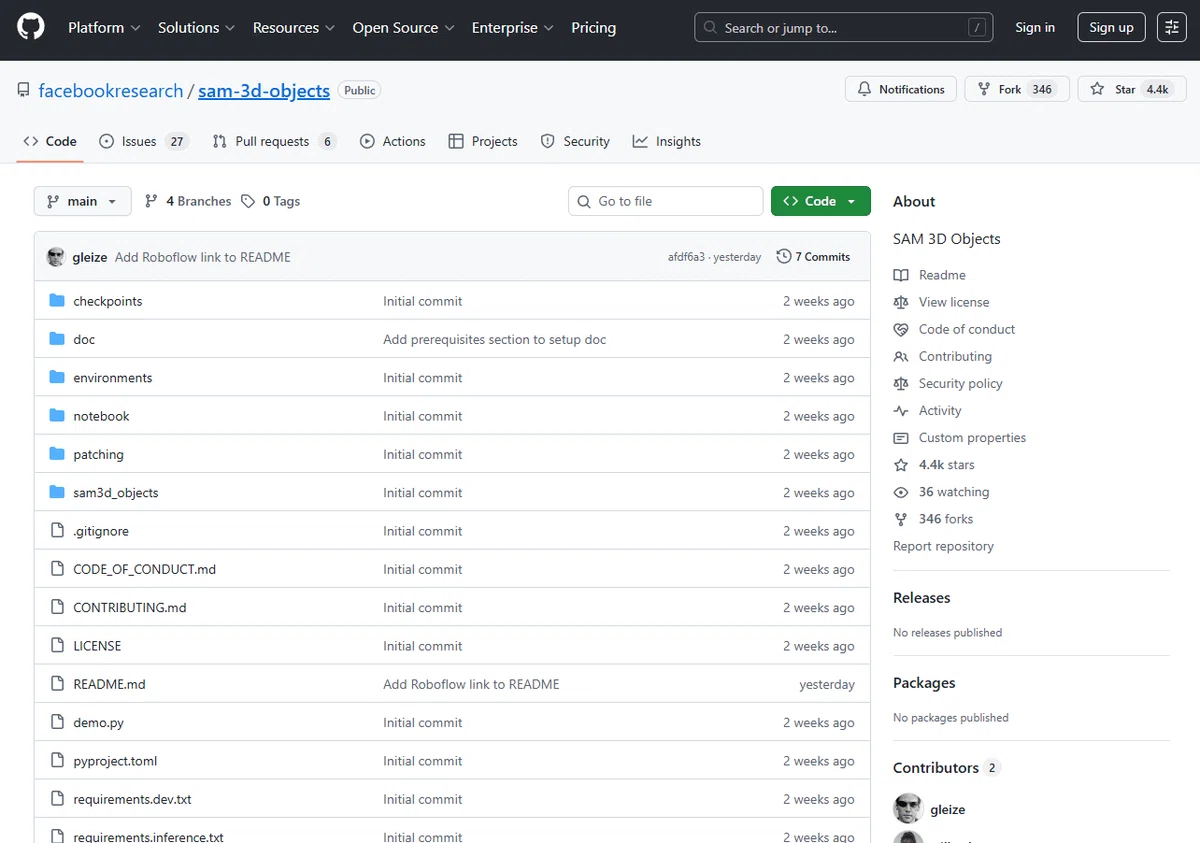Click 'Add prerequisites section to setup doc' commit message
The image size is (1200, 843).
[x=495, y=339]
